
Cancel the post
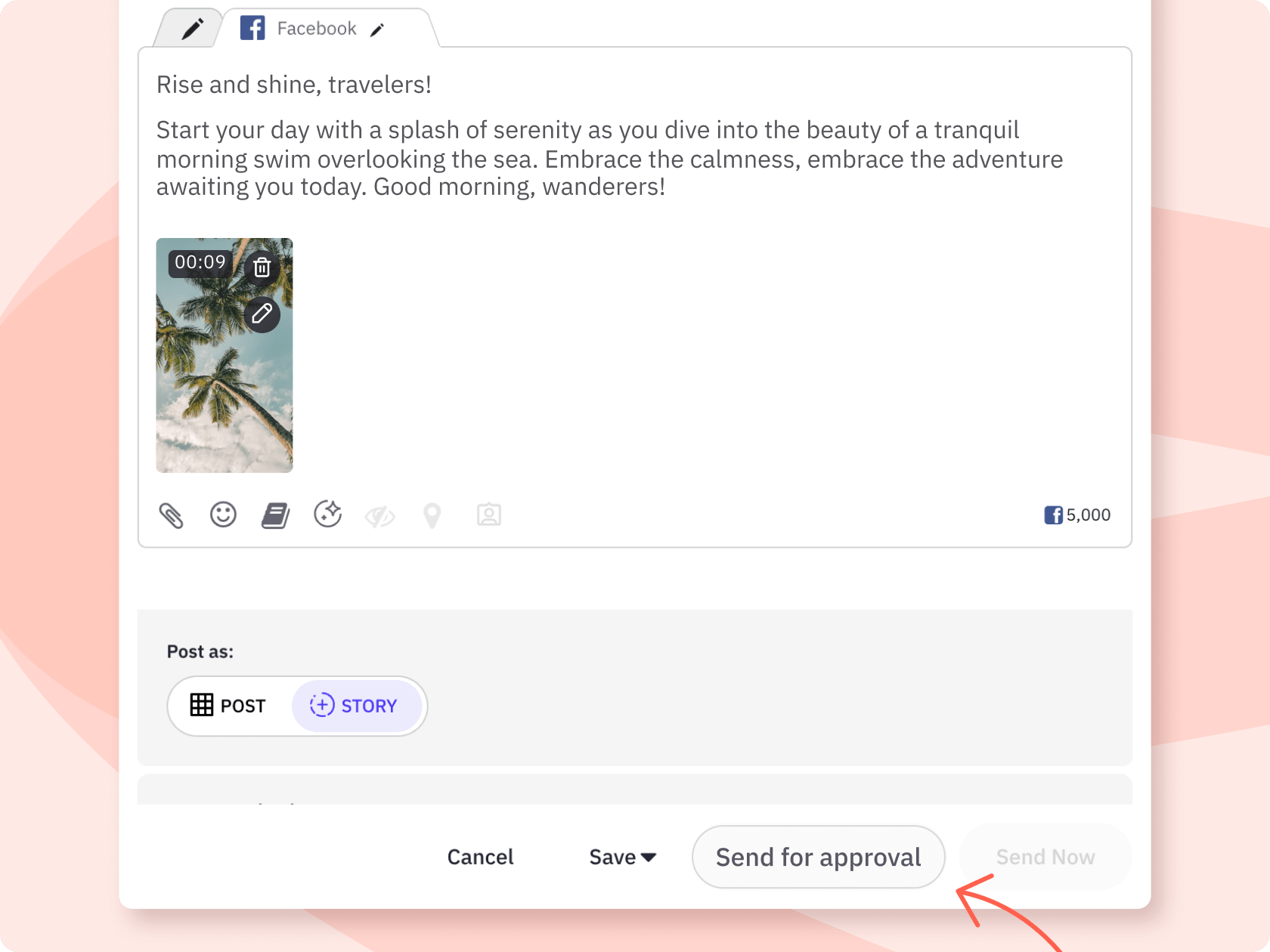click(x=480, y=857)
